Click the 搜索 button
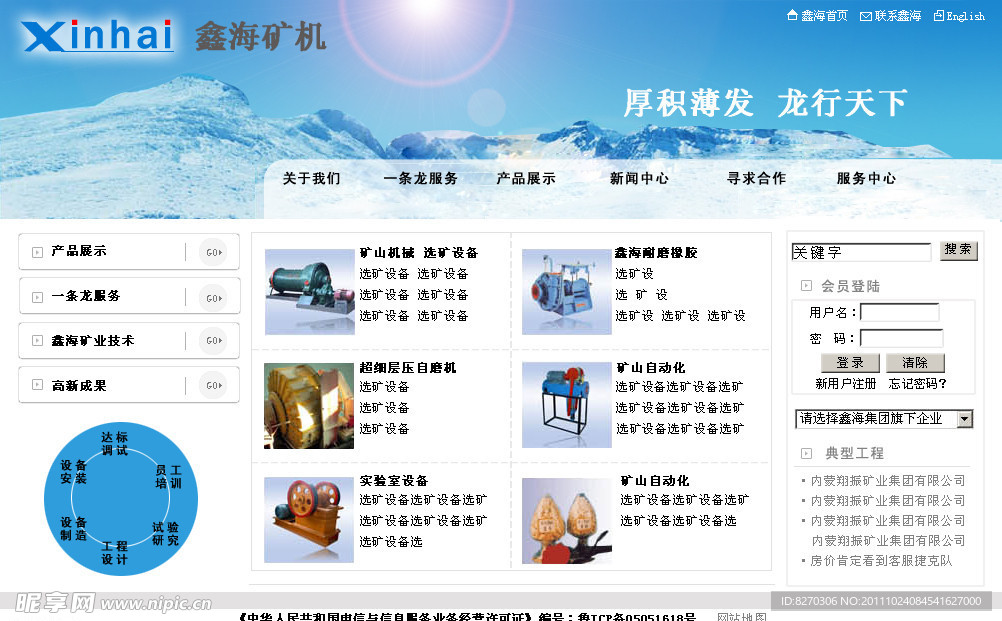 point(959,250)
